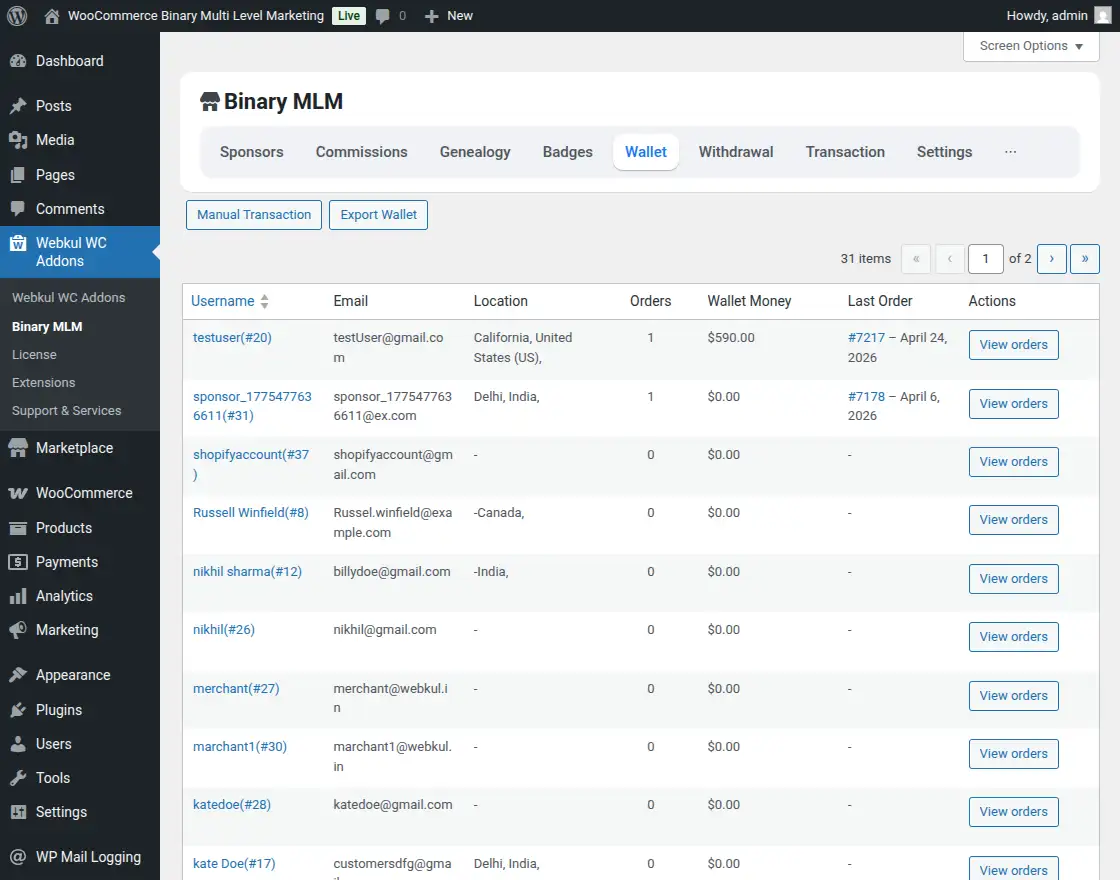Open the comments bubble icon in admin bar
1120x880 pixels.
coord(383,16)
